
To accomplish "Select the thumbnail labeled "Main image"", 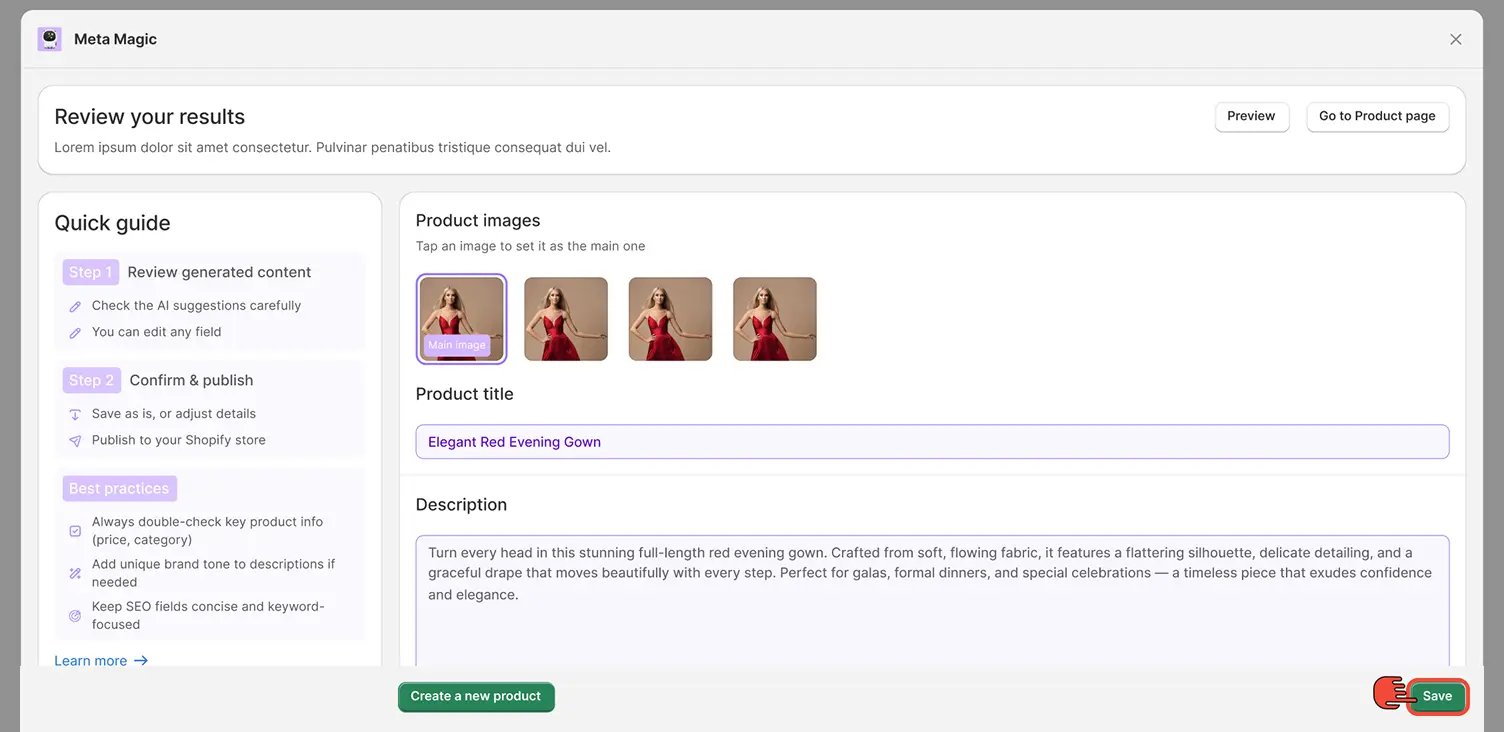I will click(x=461, y=319).
